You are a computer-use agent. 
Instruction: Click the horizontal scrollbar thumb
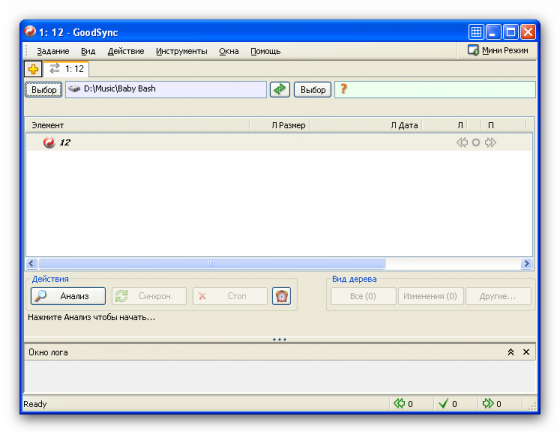click(212, 264)
